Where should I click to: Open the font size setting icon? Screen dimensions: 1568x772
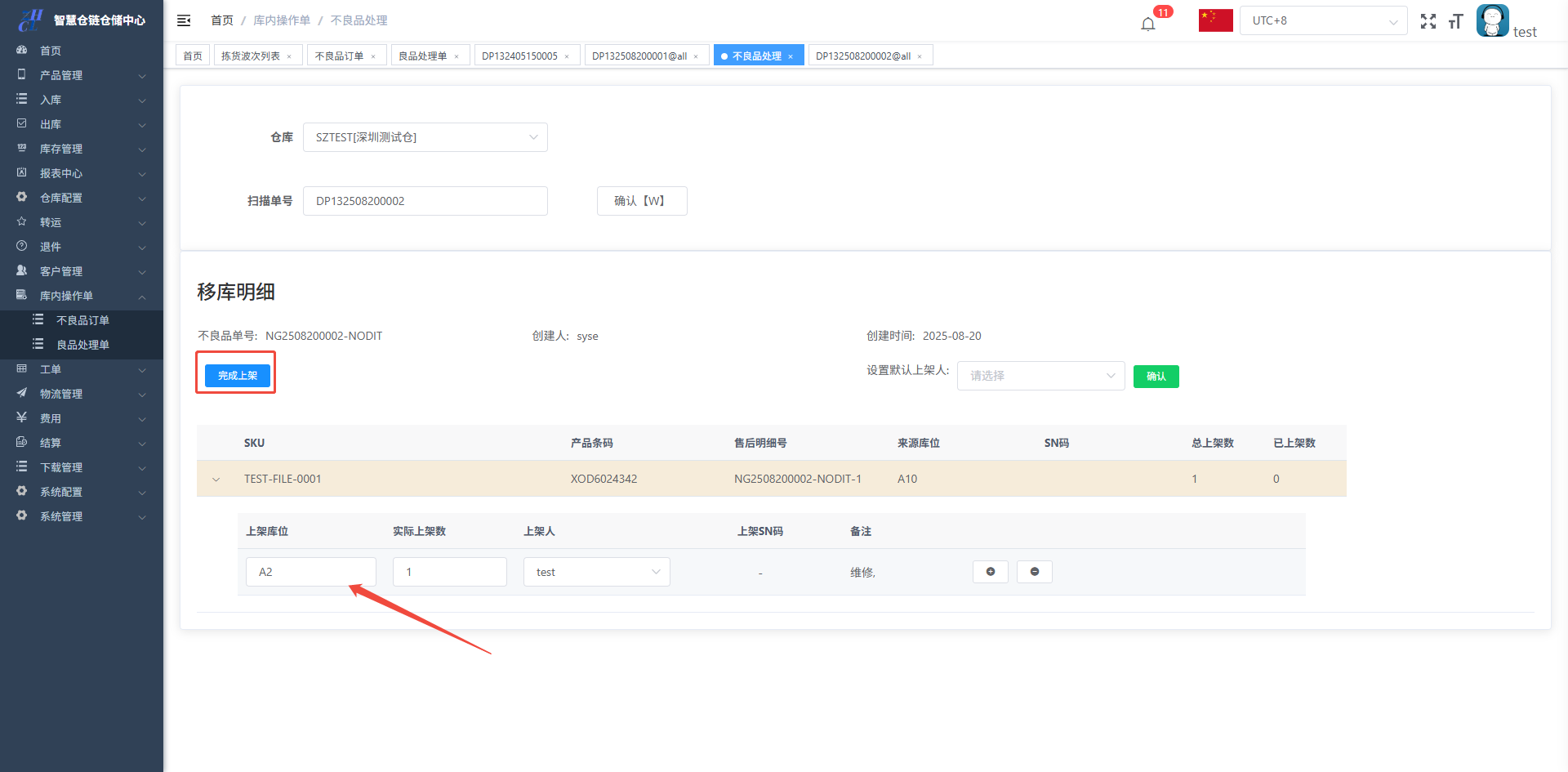tap(1455, 21)
